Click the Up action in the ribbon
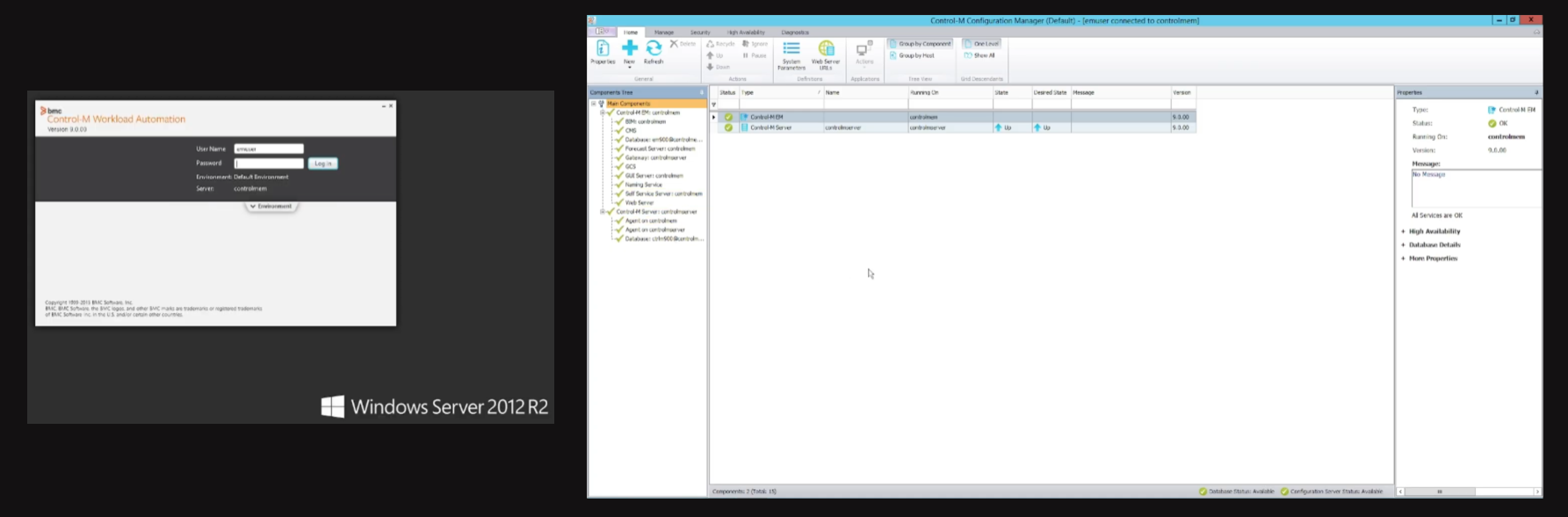 pos(715,55)
